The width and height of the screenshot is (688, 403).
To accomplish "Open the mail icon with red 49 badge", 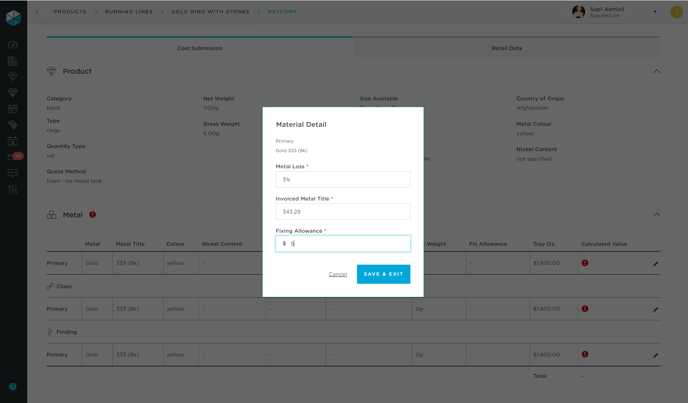I will [x=15, y=156].
